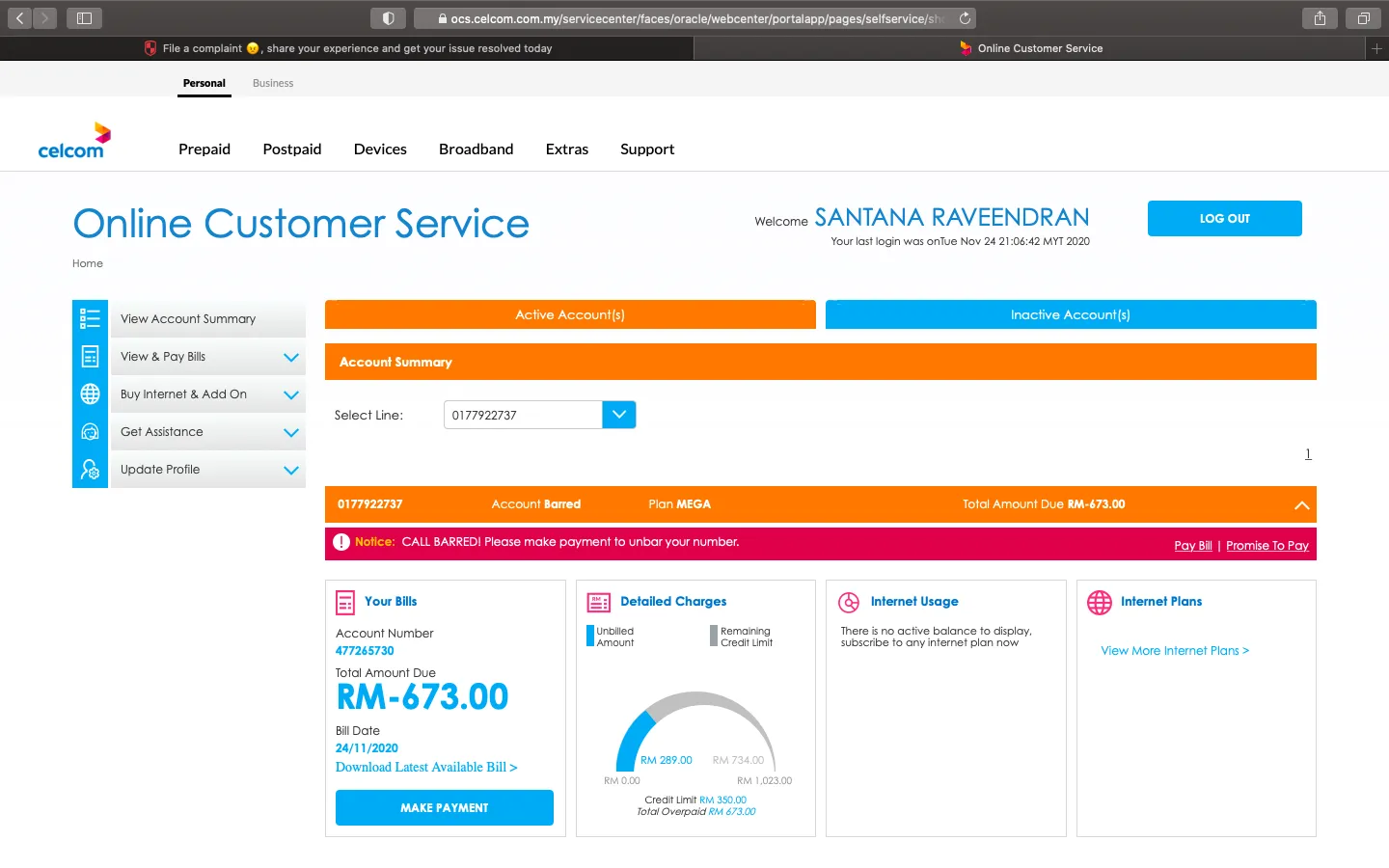The height and width of the screenshot is (868, 1389).
Task: Click the Buy Internet globe icon in sidebar
Action: pos(90,394)
